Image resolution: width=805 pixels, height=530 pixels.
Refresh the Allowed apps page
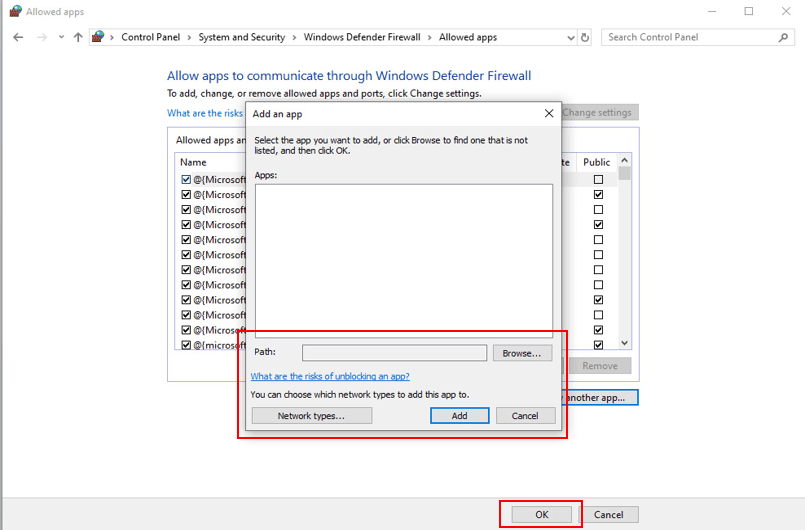point(585,37)
